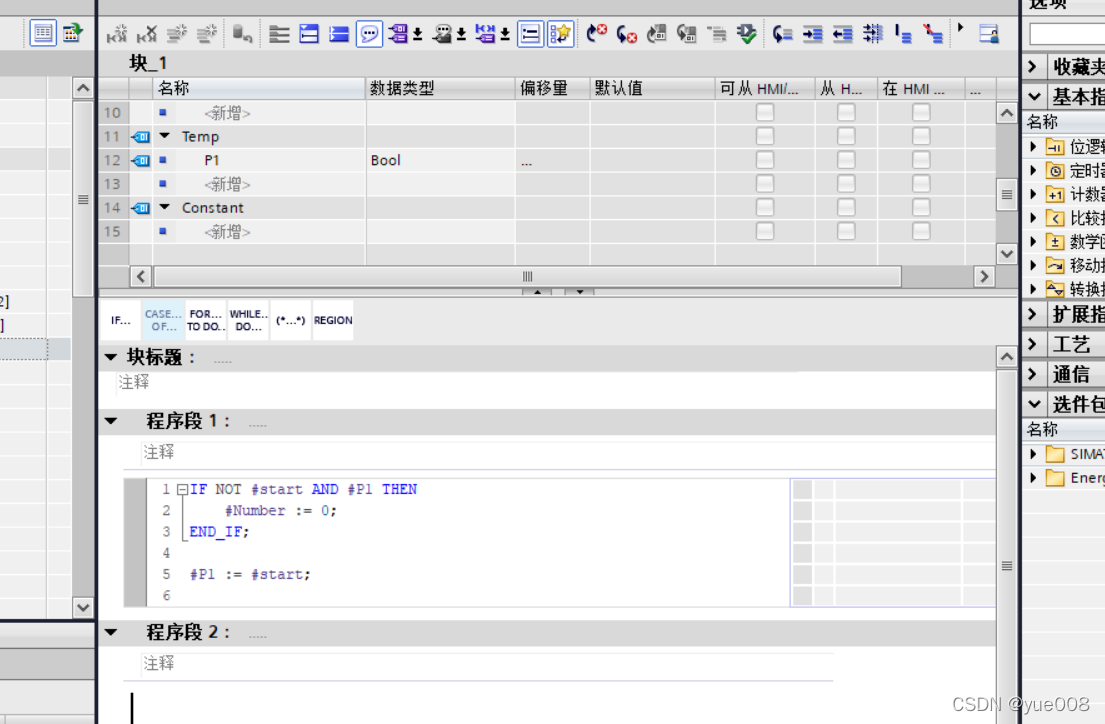The width and height of the screenshot is (1105, 724).
Task: Check HMI accessible box for Temp row
Action: coord(765,136)
